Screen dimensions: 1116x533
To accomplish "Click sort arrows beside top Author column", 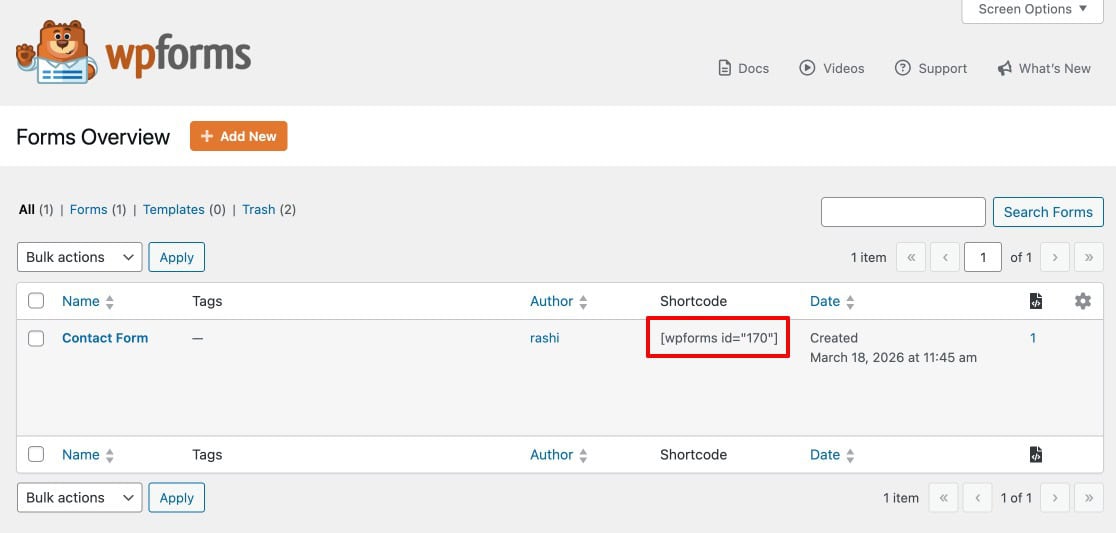I will pyautogui.click(x=583, y=302).
